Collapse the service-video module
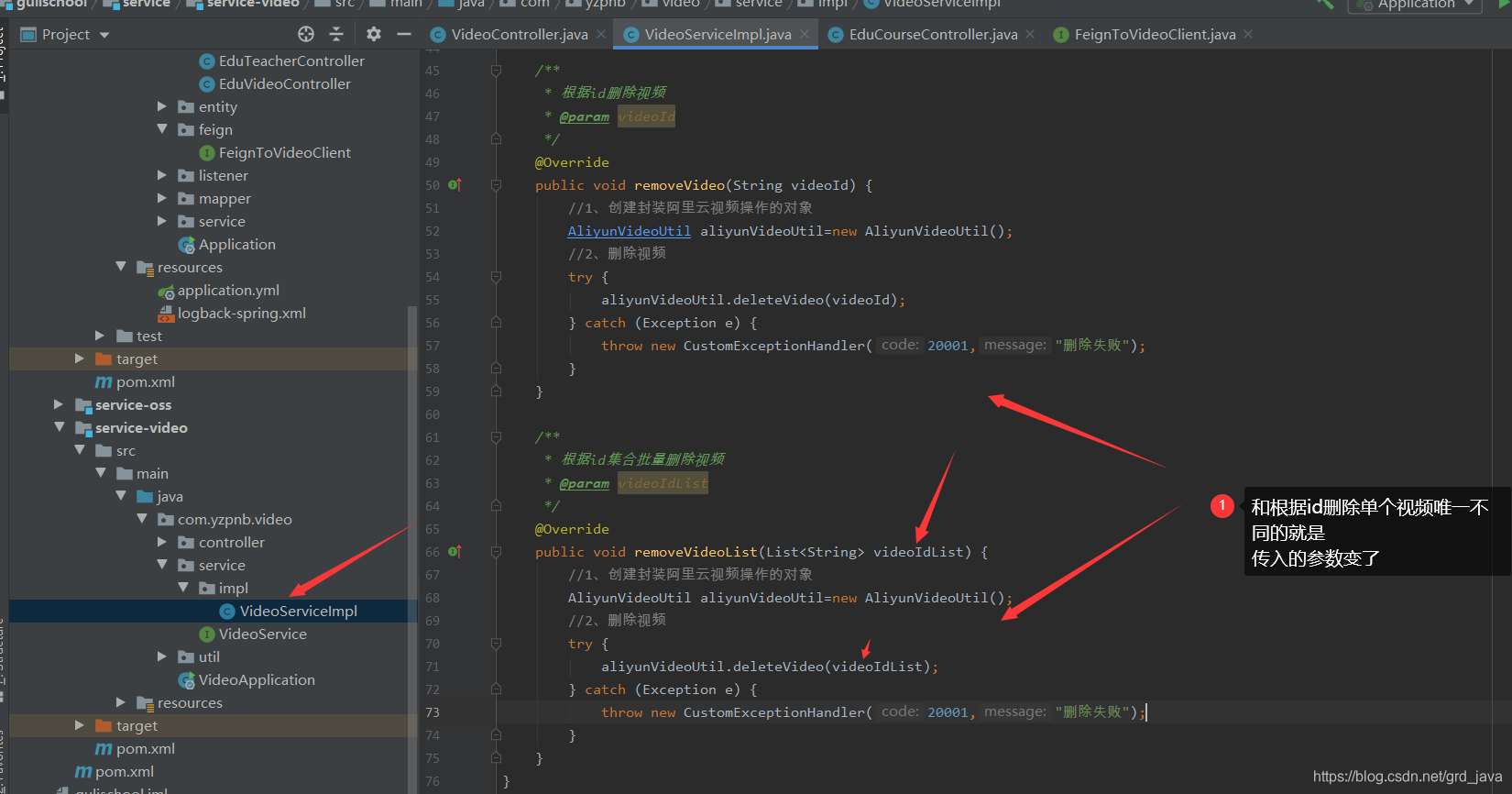Viewport: 1512px width, 794px height. [x=59, y=427]
